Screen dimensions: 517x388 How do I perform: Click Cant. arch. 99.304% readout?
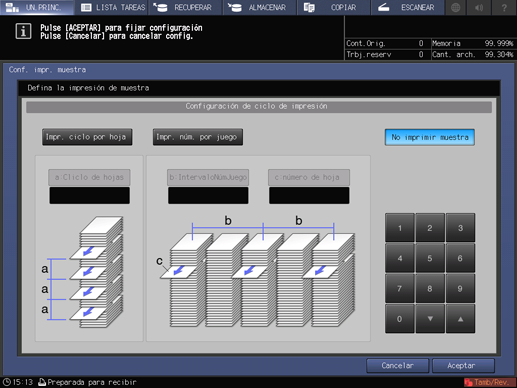click(473, 54)
